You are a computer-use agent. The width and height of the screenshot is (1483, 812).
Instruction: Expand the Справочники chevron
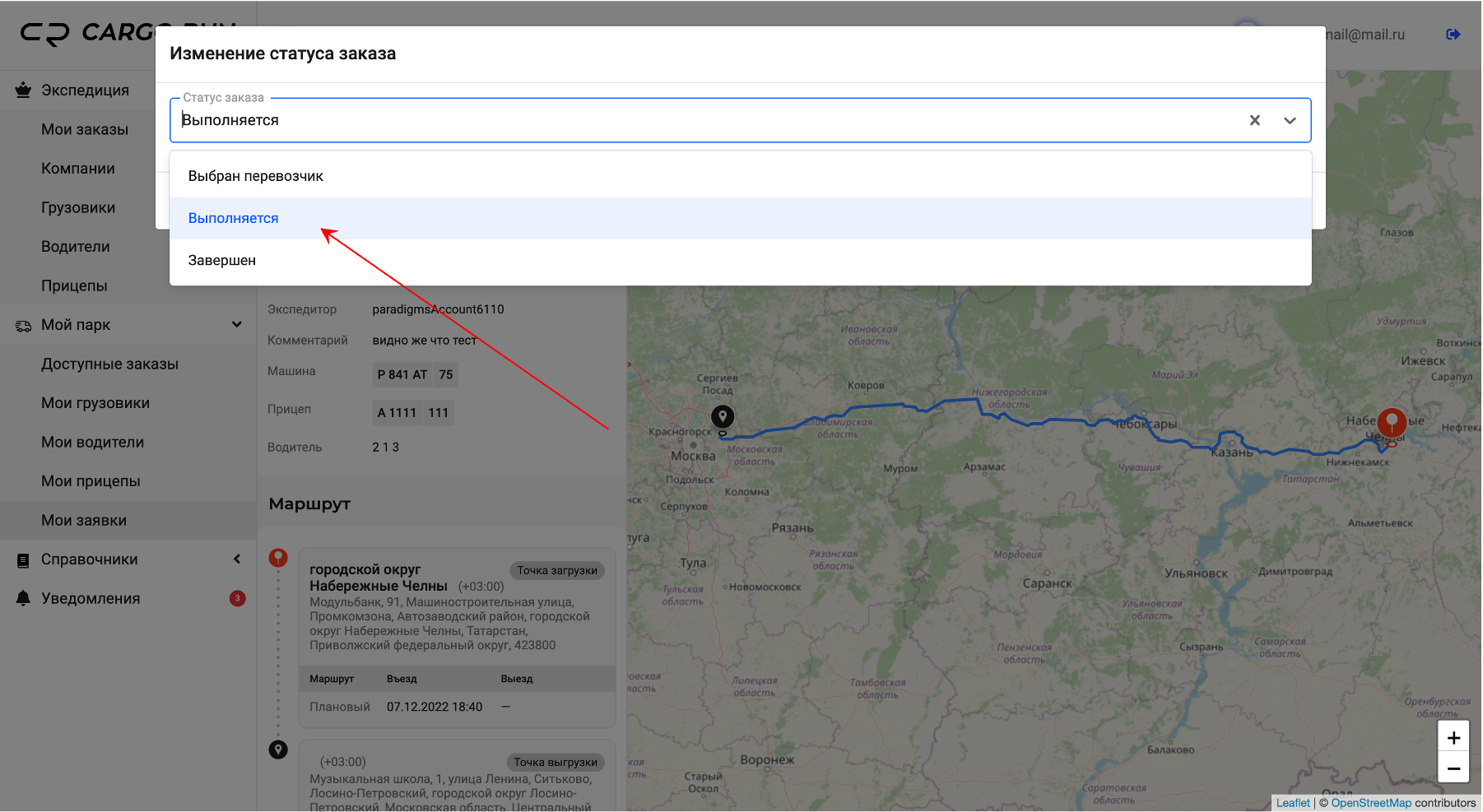pos(237,559)
